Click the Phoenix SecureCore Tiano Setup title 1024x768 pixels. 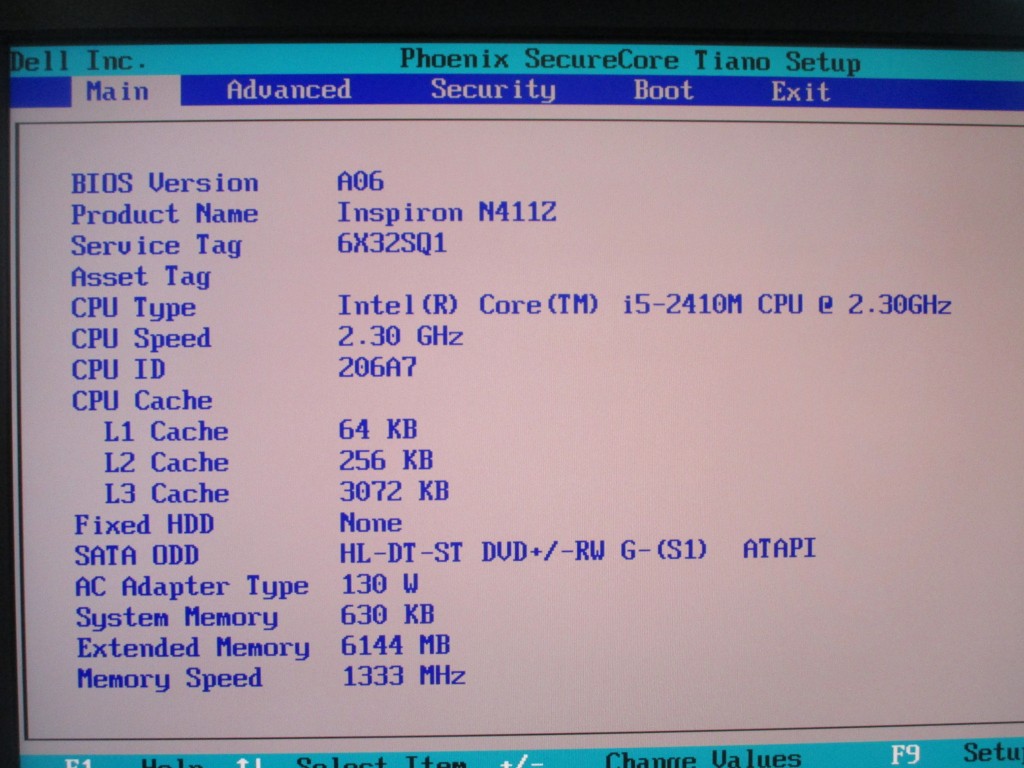click(630, 60)
